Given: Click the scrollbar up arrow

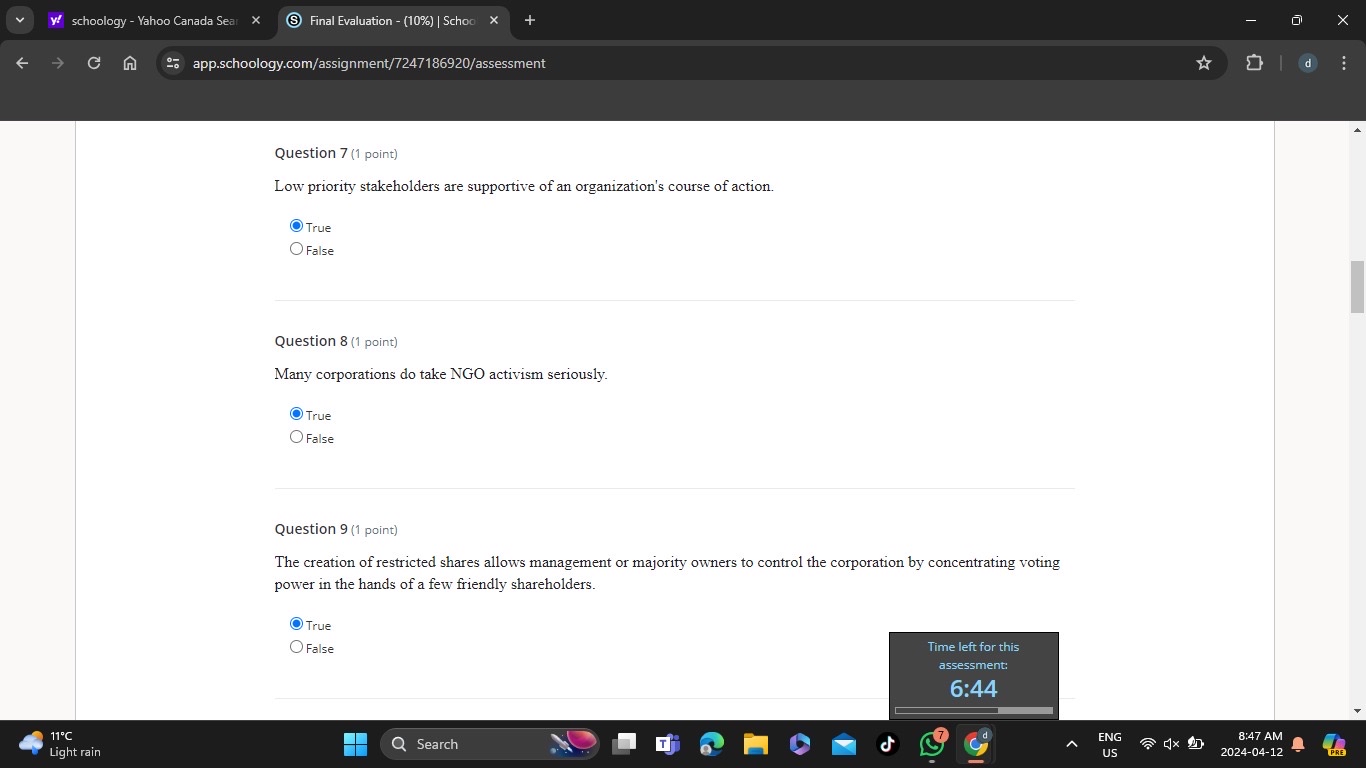Looking at the screenshot, I should [1357, 130].
